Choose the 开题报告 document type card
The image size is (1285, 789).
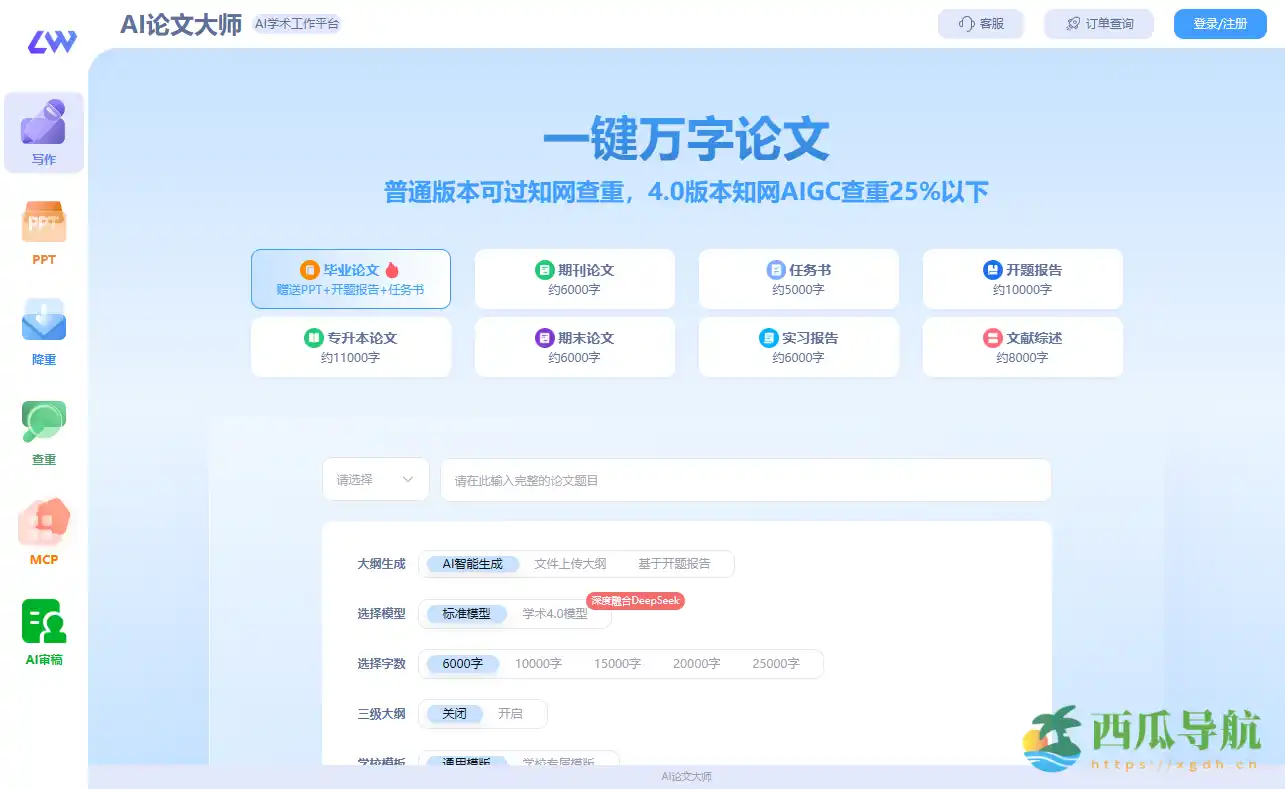[x=1022, y=279]
